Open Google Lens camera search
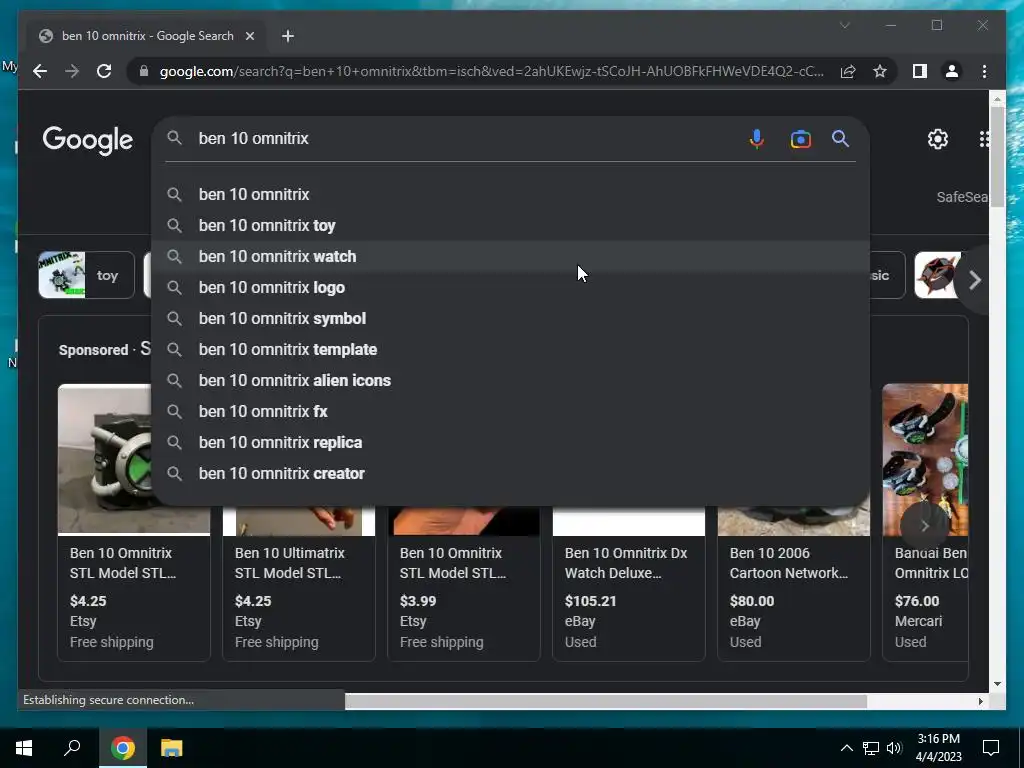This screenshot has width=1024, height=768. [800, 139]
